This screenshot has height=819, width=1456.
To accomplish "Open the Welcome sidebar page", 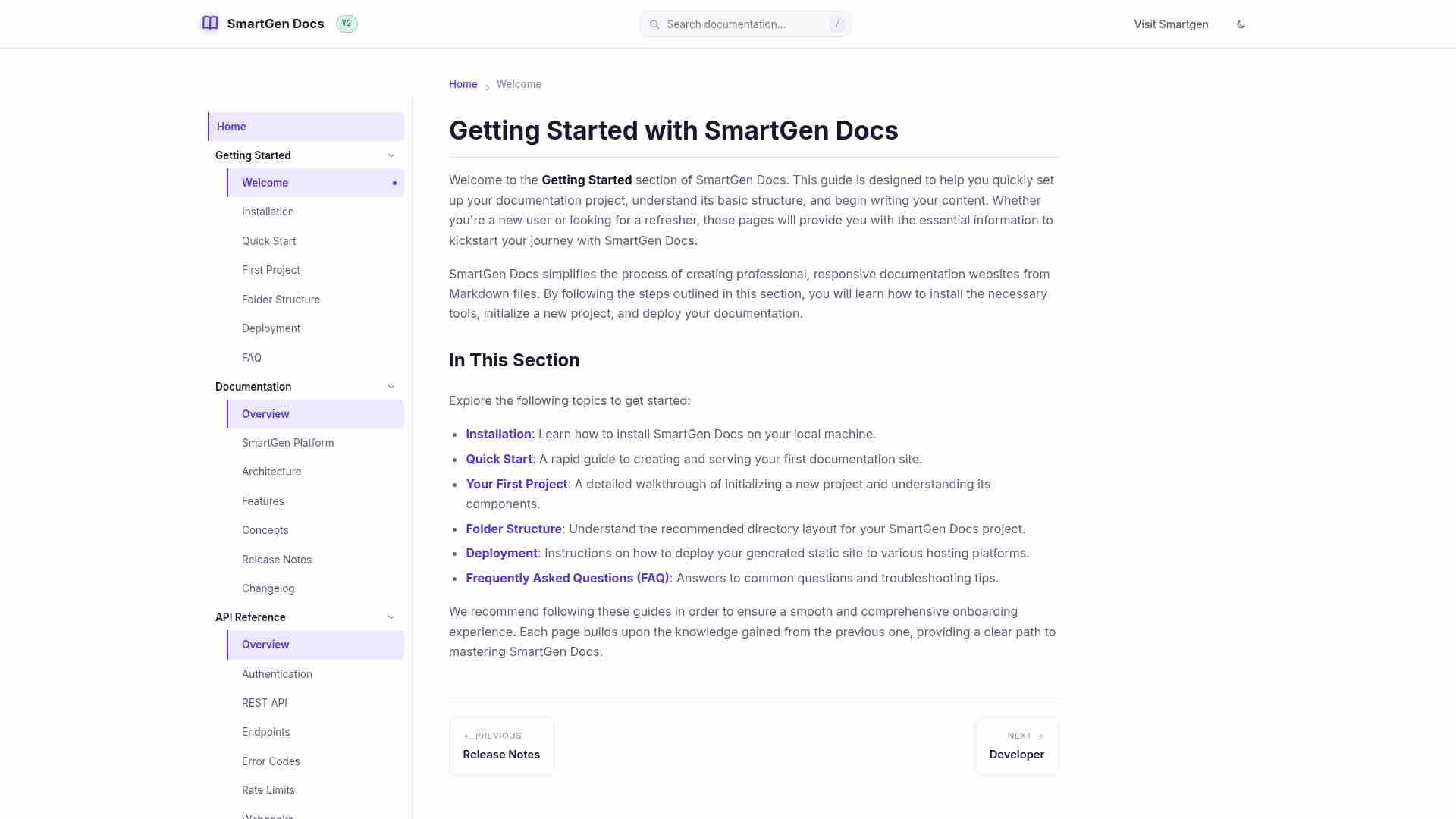I will [315, 183].
